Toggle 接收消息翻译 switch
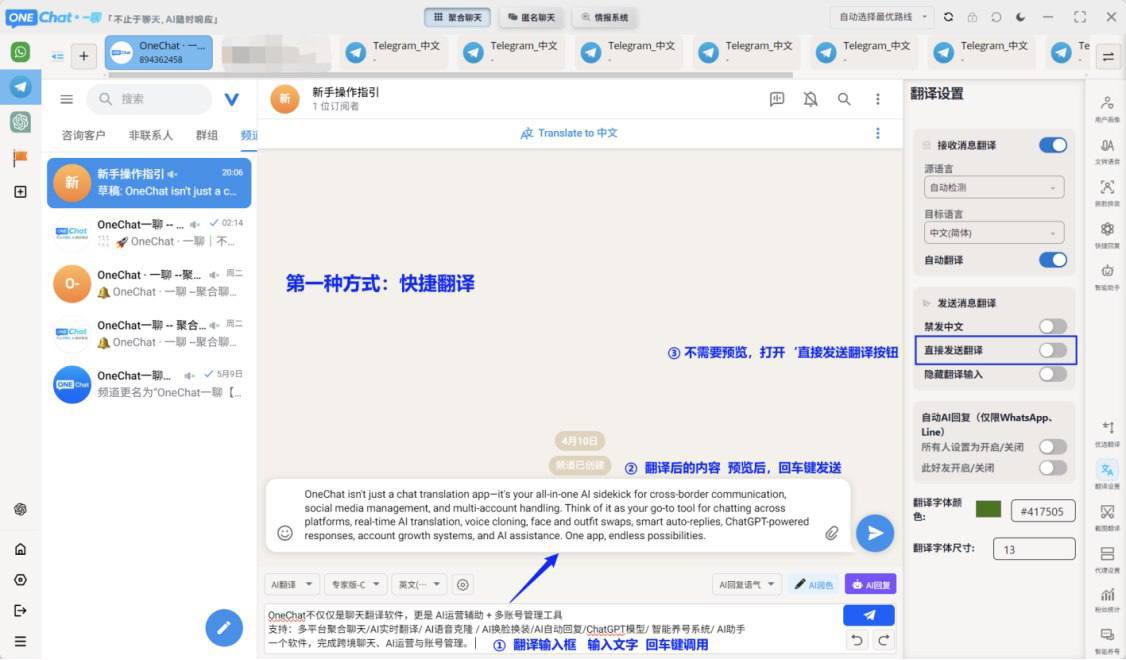This screenshot has height=660, width=1126. pyautogui.click(x=1053, y=145)
